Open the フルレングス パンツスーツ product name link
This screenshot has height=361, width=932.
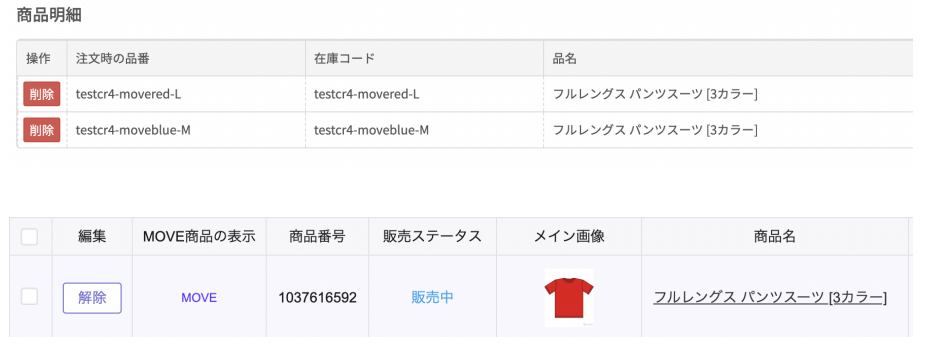click(x=770, y=297)
